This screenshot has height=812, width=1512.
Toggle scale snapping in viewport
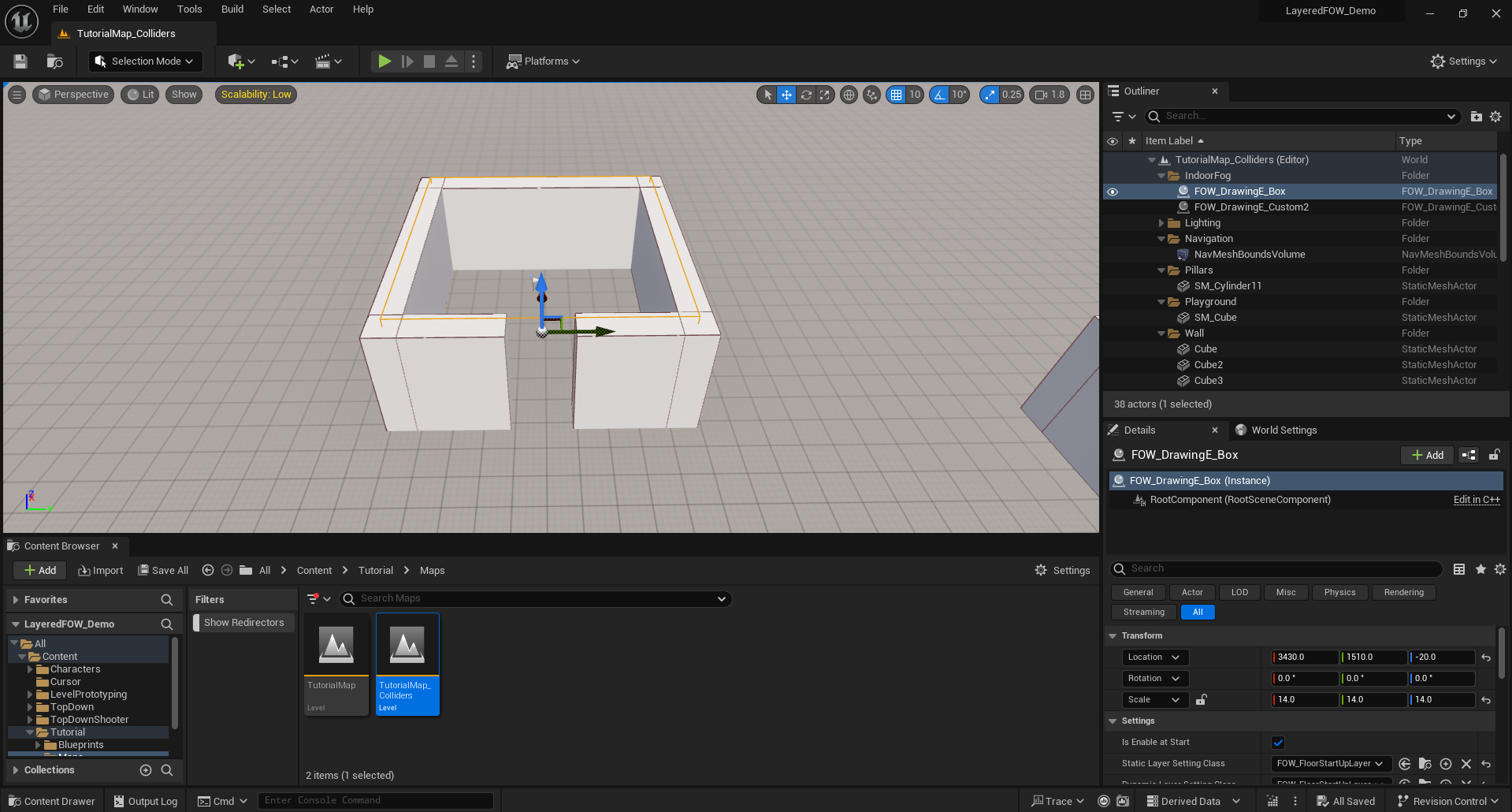[x=990, y=95]
